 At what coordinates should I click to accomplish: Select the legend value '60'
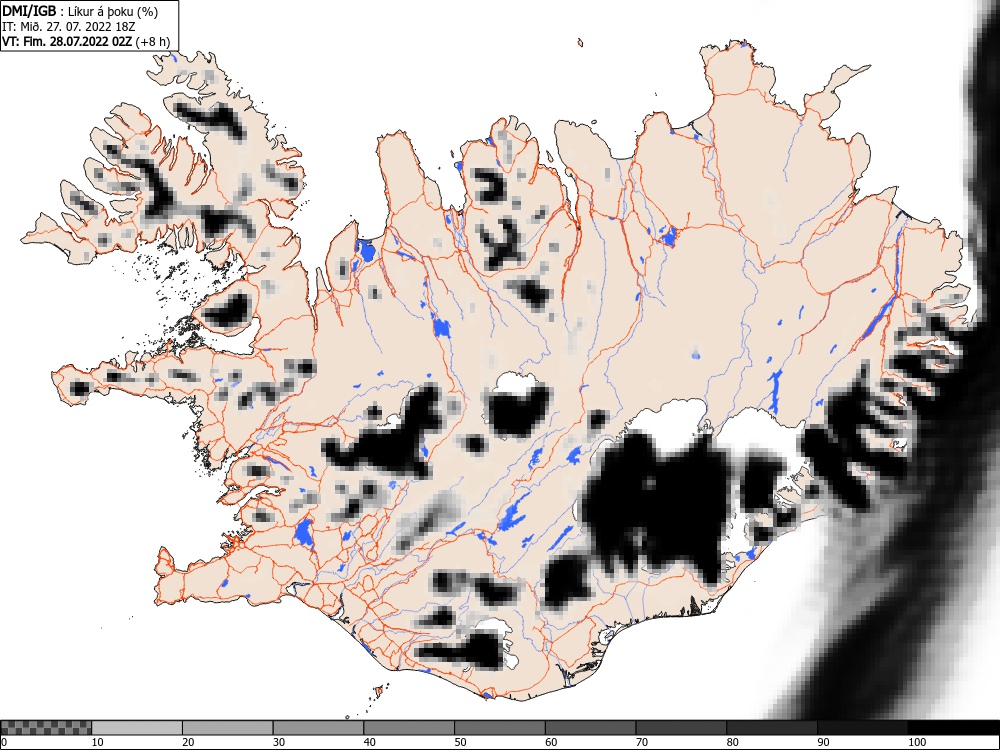[x=550, y=742]
